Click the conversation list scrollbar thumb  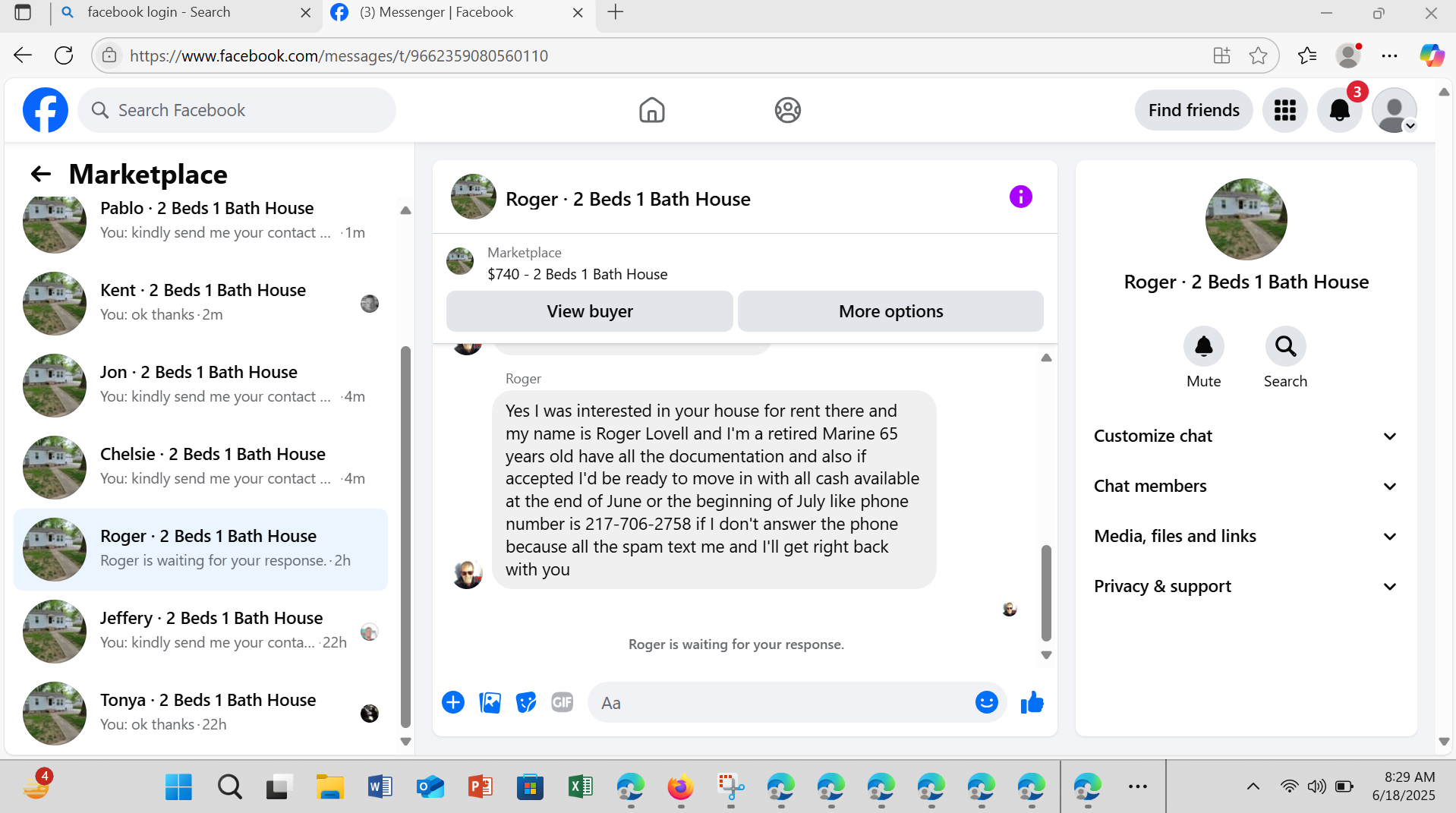coord(405,537)
